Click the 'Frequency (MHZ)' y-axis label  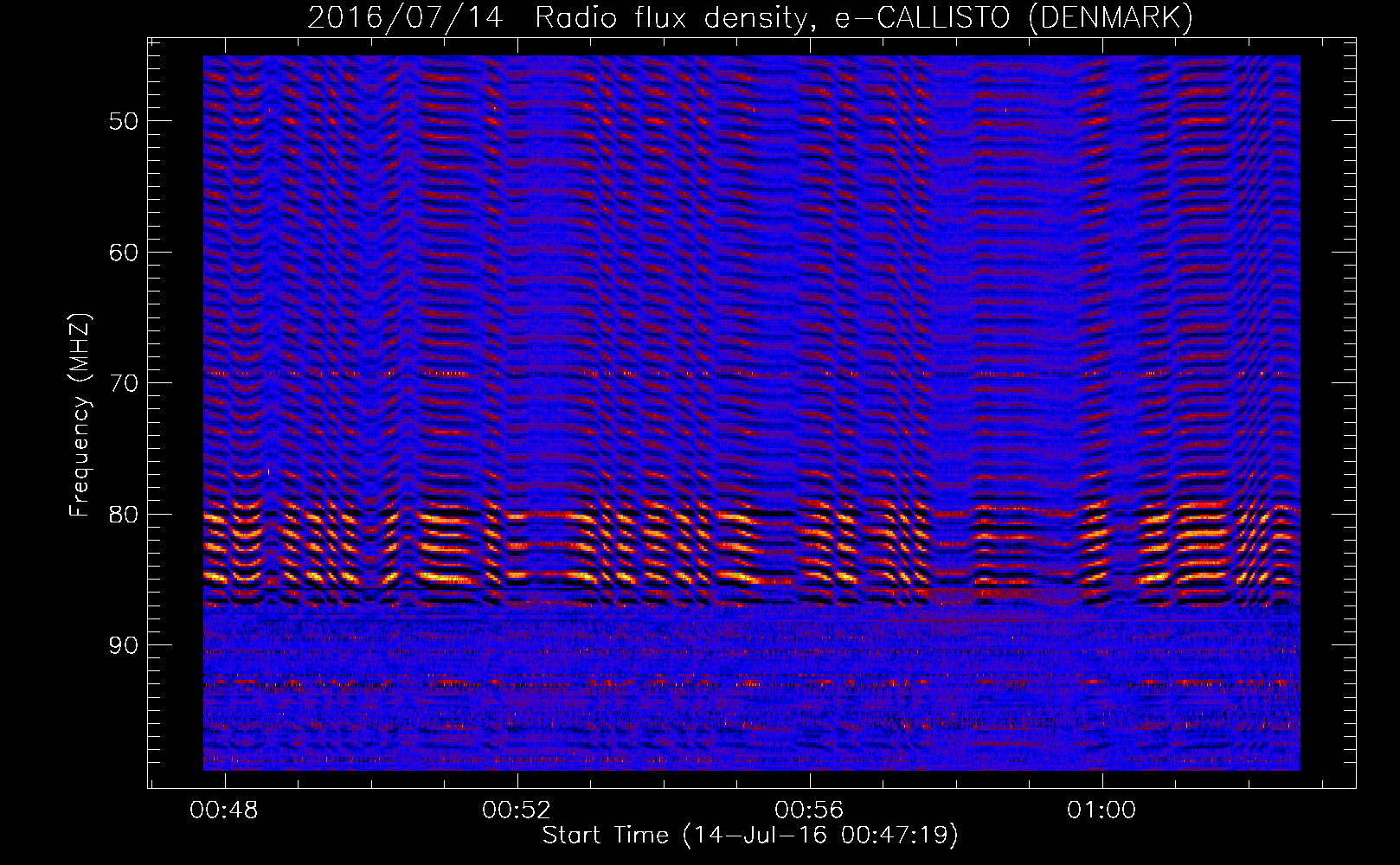click(x=80, y=415)
